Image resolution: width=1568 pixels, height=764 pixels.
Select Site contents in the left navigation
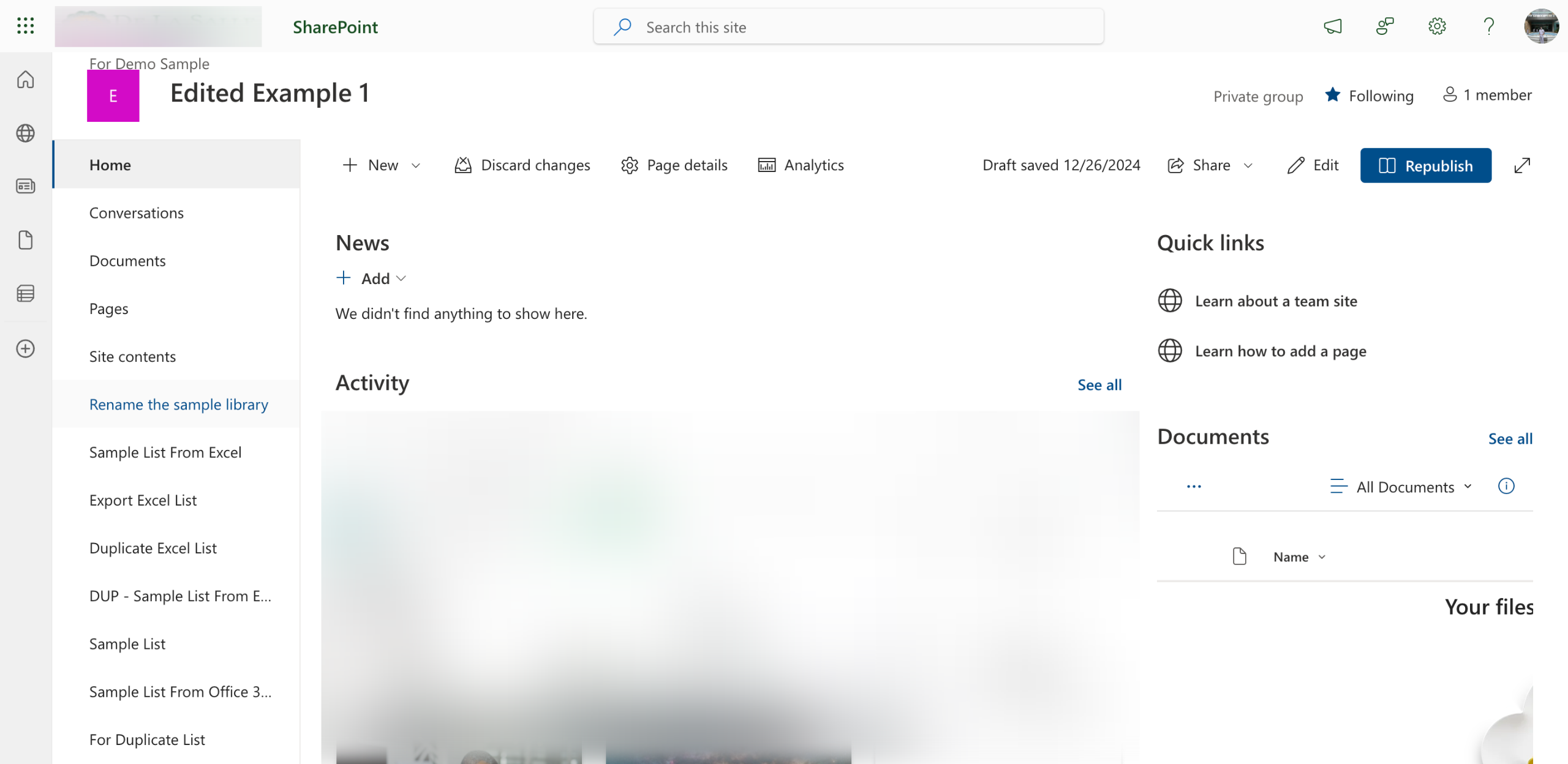(x=132, y=357)
